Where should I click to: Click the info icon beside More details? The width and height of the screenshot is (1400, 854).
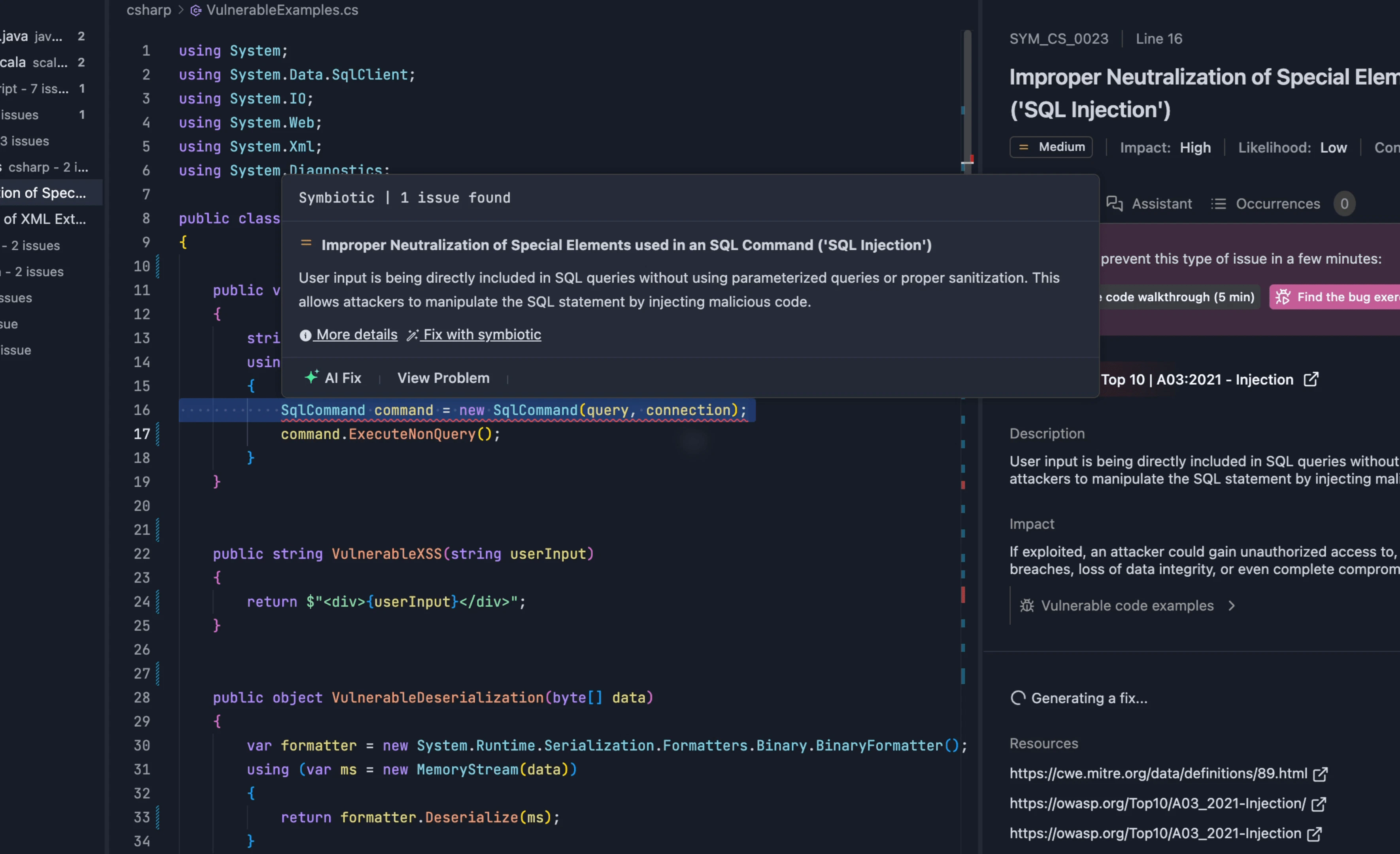click(x=305, y=335)
